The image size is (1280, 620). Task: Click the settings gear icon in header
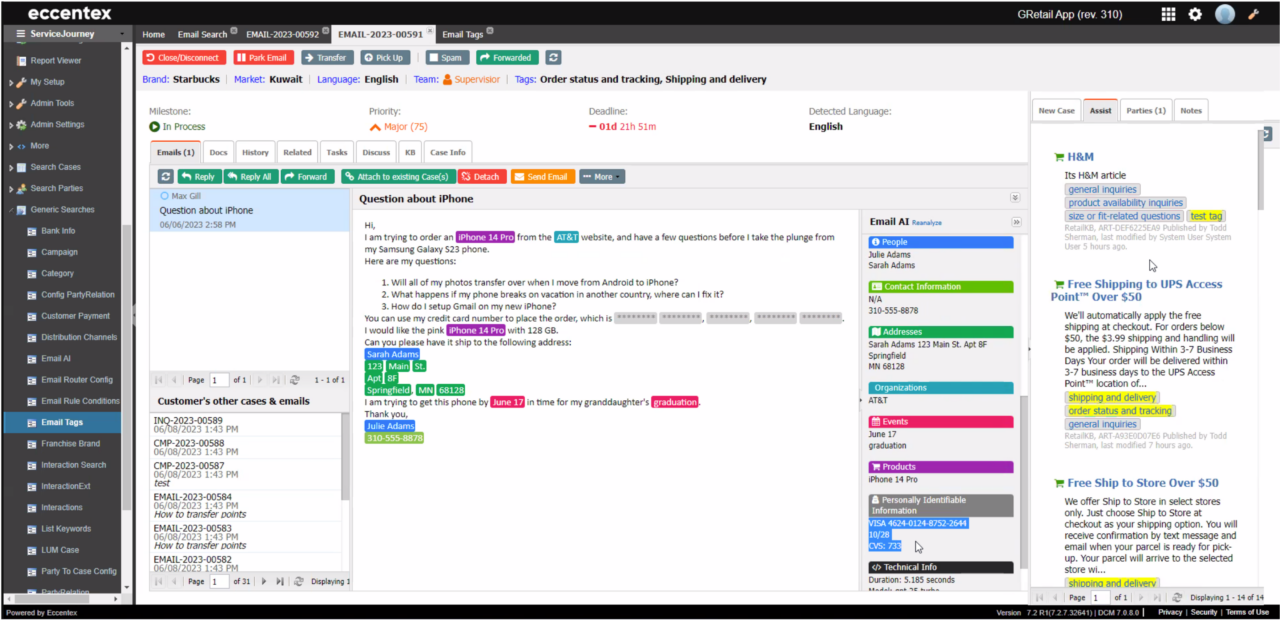click(1195, 14)
